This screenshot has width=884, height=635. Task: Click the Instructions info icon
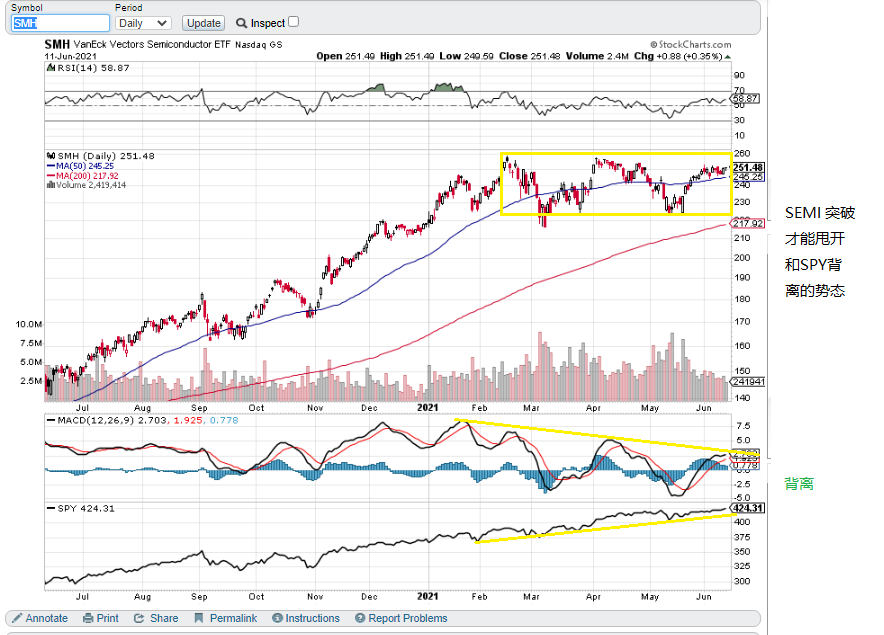coord(277,618)
